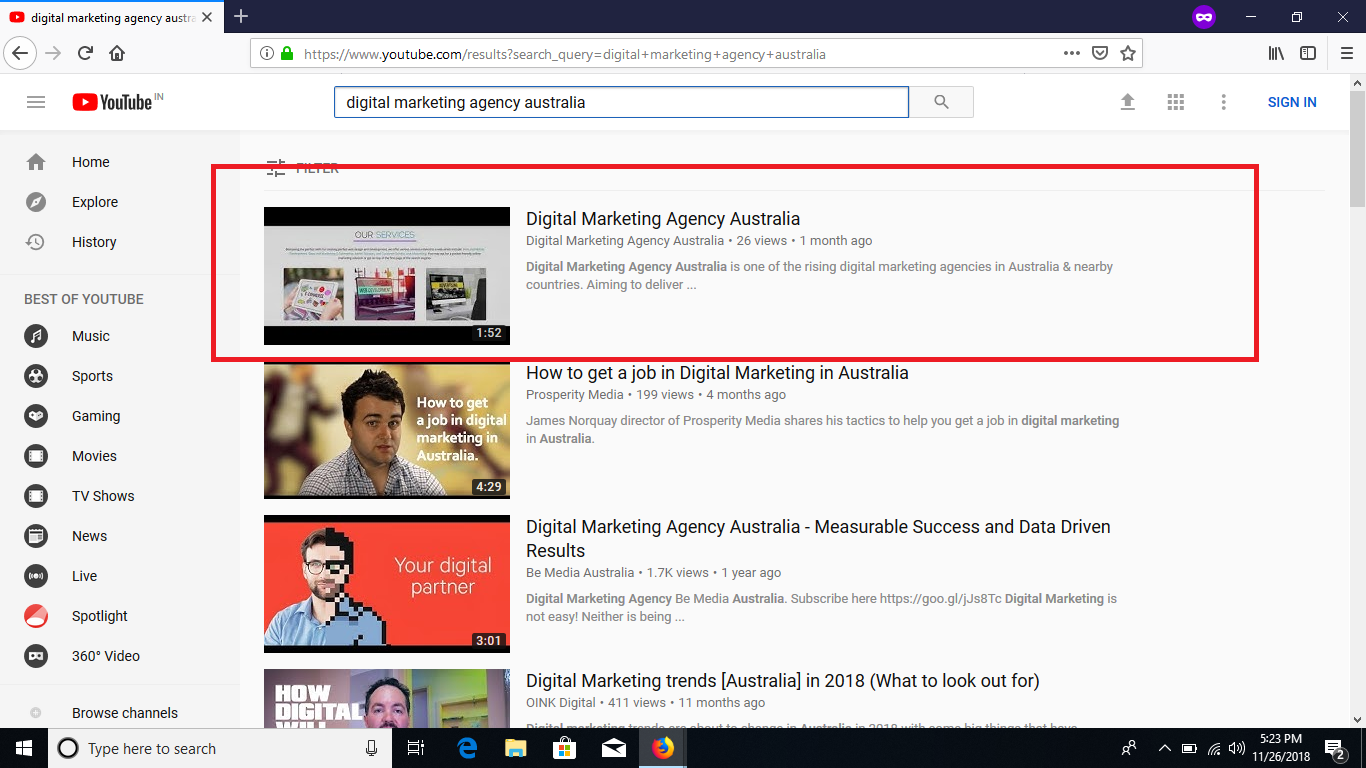Bookmark this page with star icon
Image resolution: width=1366 pixels, height=768 pixels.
(x=1128, y=54)
